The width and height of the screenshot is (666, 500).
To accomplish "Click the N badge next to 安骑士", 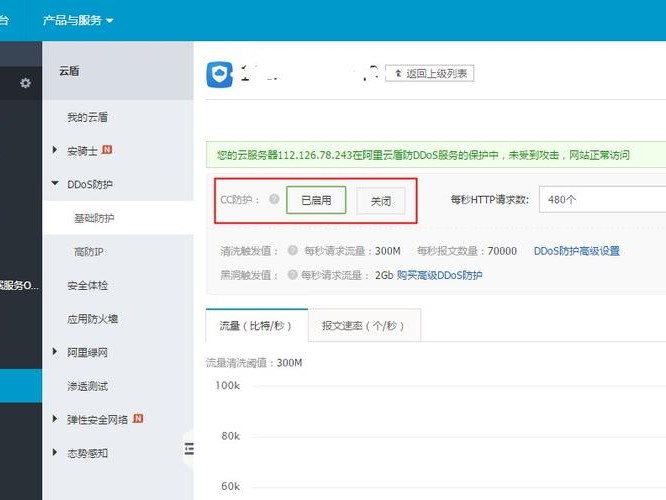I will click(x=107, y=150).
